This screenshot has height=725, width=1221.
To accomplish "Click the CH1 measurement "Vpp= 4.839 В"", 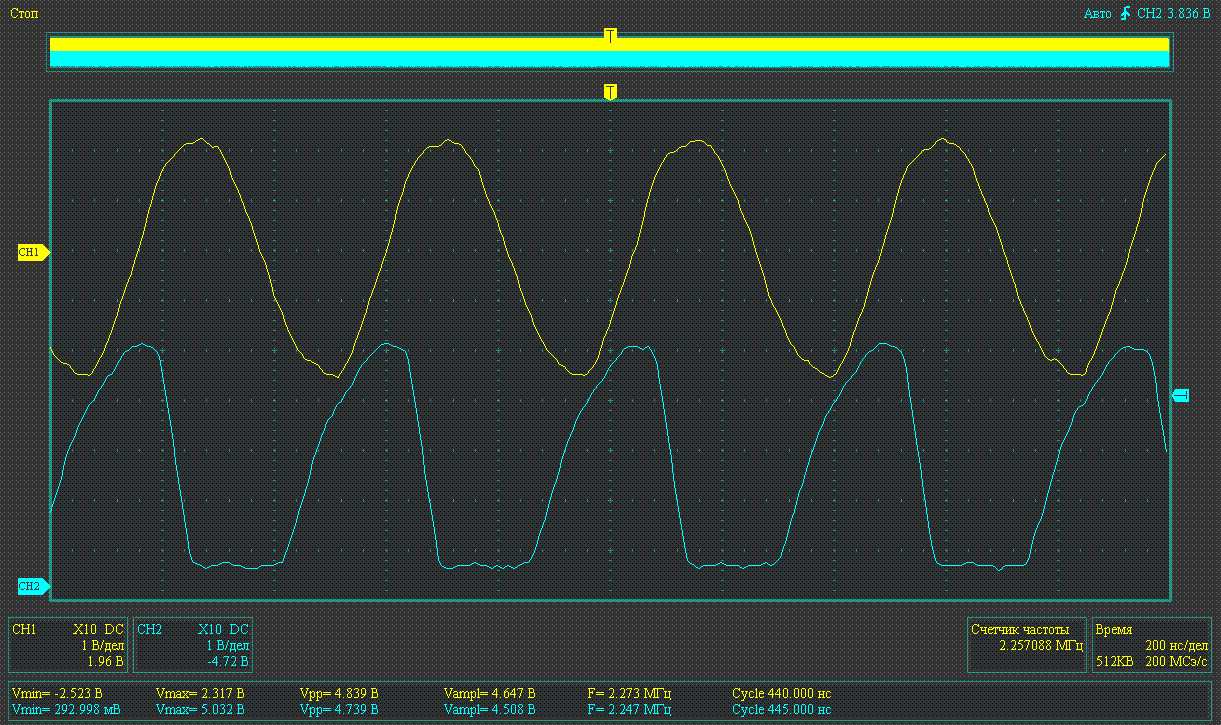I will pyautogui.click(x=339, y=693).
